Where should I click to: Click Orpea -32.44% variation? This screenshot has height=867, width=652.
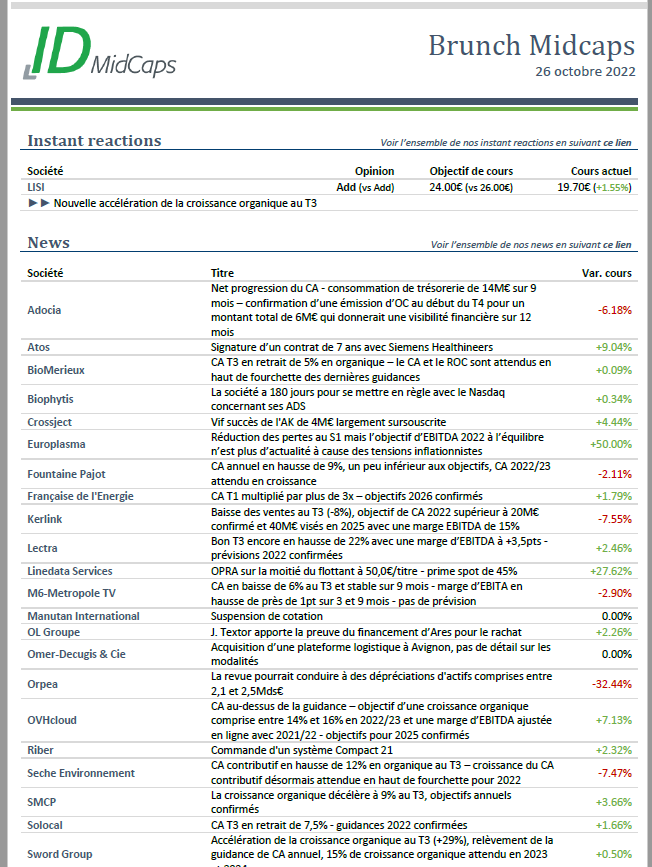click(x=612, y=685)
